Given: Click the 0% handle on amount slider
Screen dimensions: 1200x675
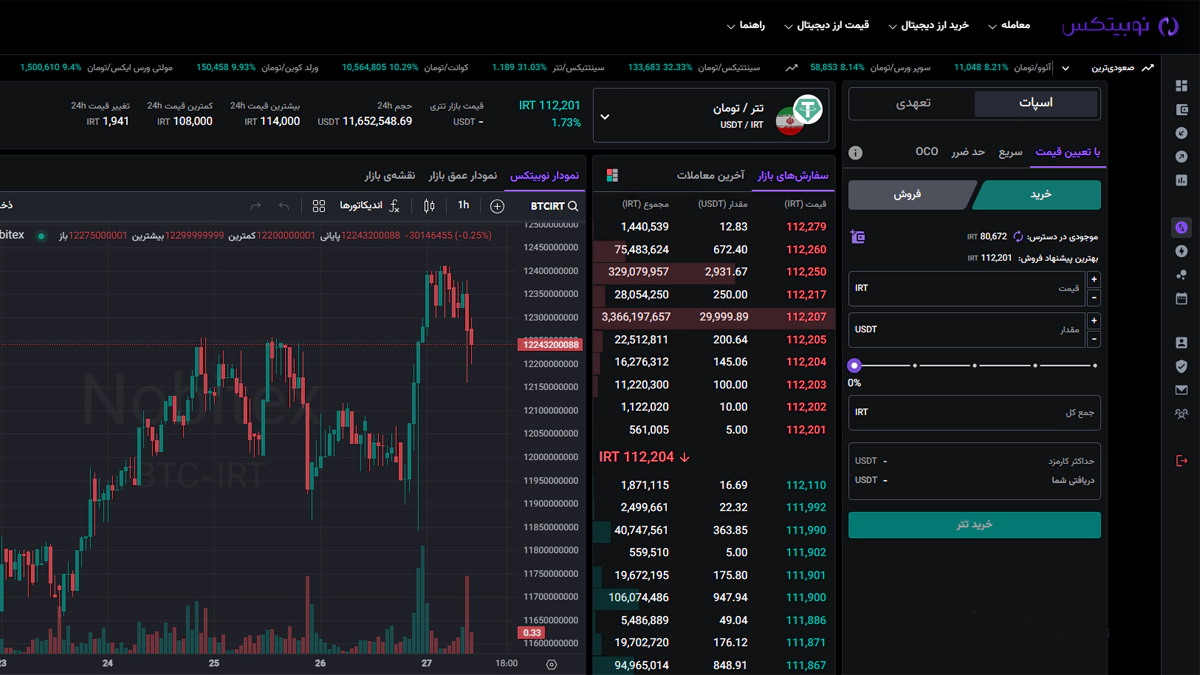Looking at the screenshot, I should pyautogui.click(x=854, y=366).
